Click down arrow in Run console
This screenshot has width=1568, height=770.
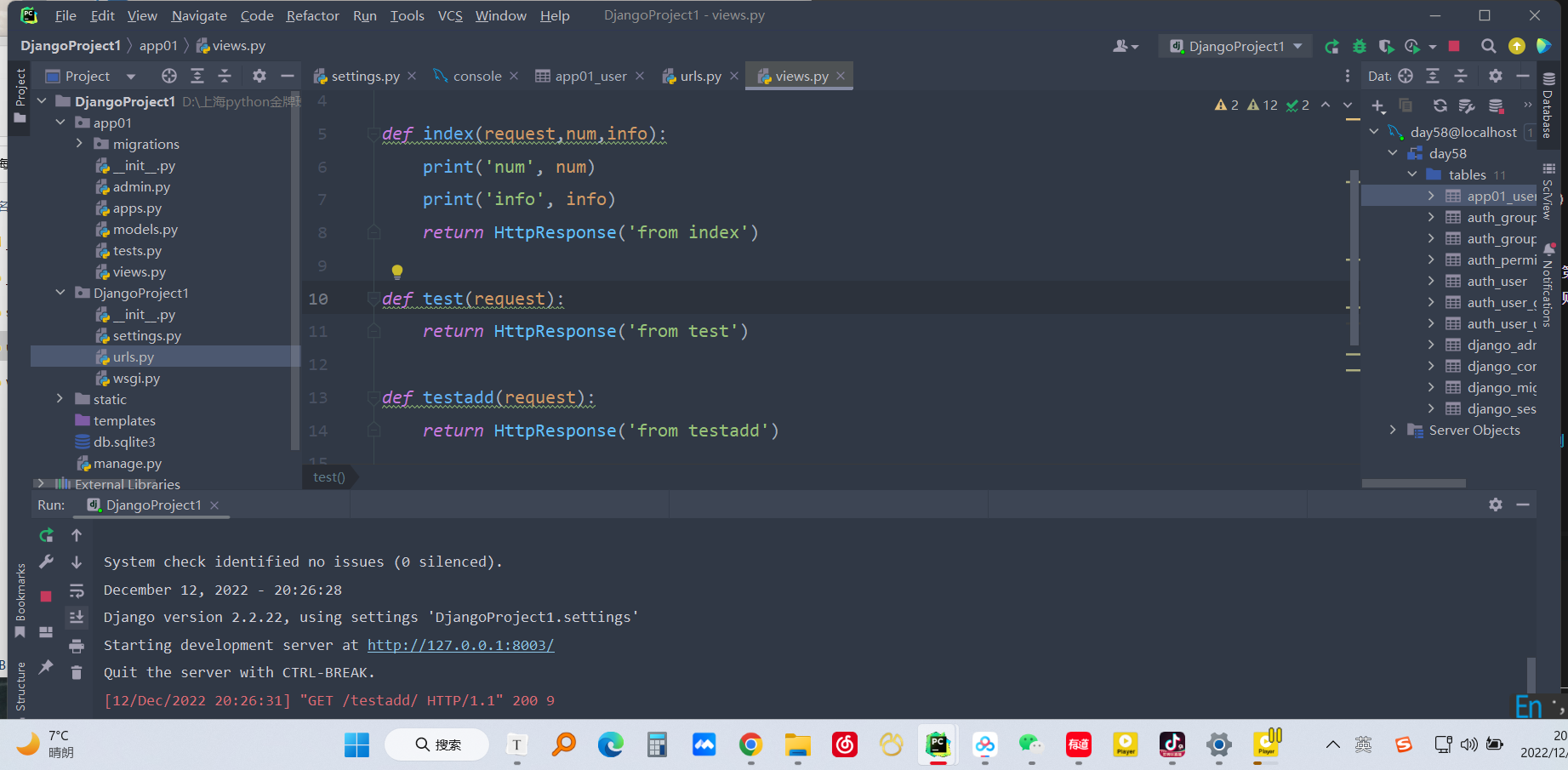point(77,562)
